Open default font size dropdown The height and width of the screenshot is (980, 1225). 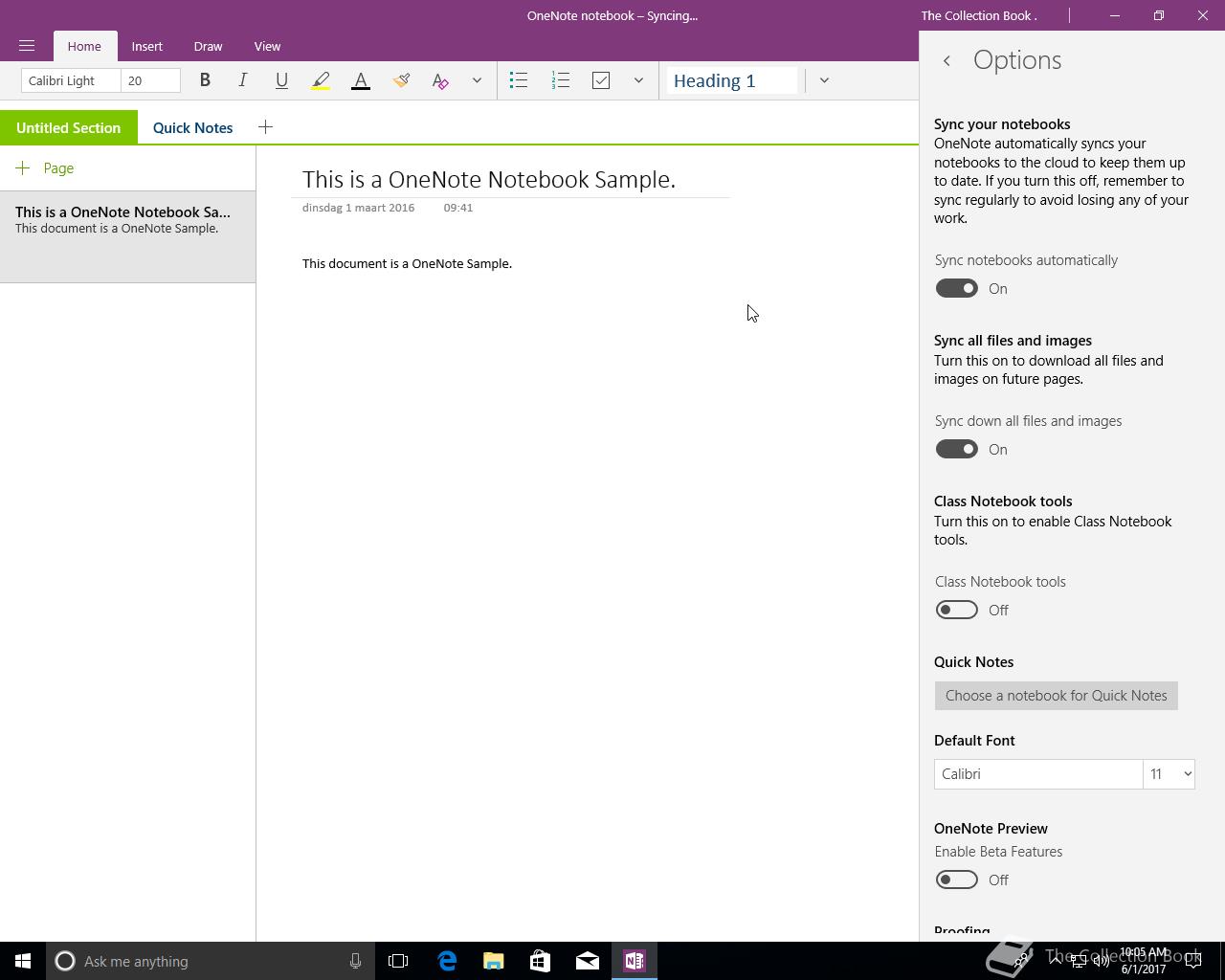tap(1169, 774)
